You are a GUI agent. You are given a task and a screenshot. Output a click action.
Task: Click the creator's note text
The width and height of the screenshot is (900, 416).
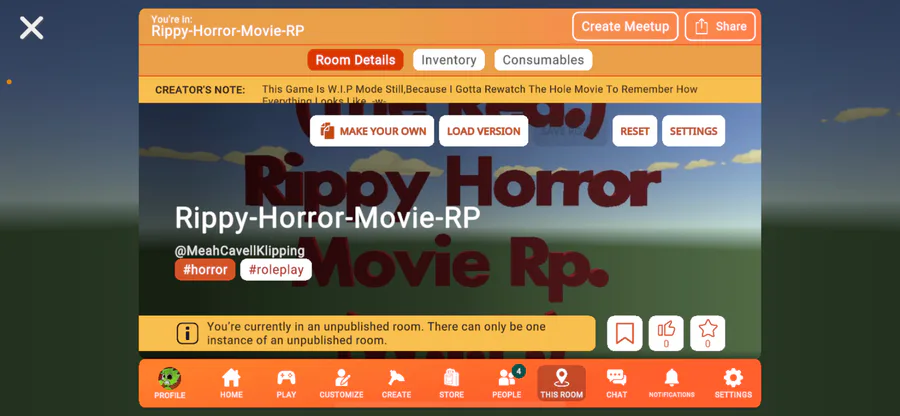480,94
